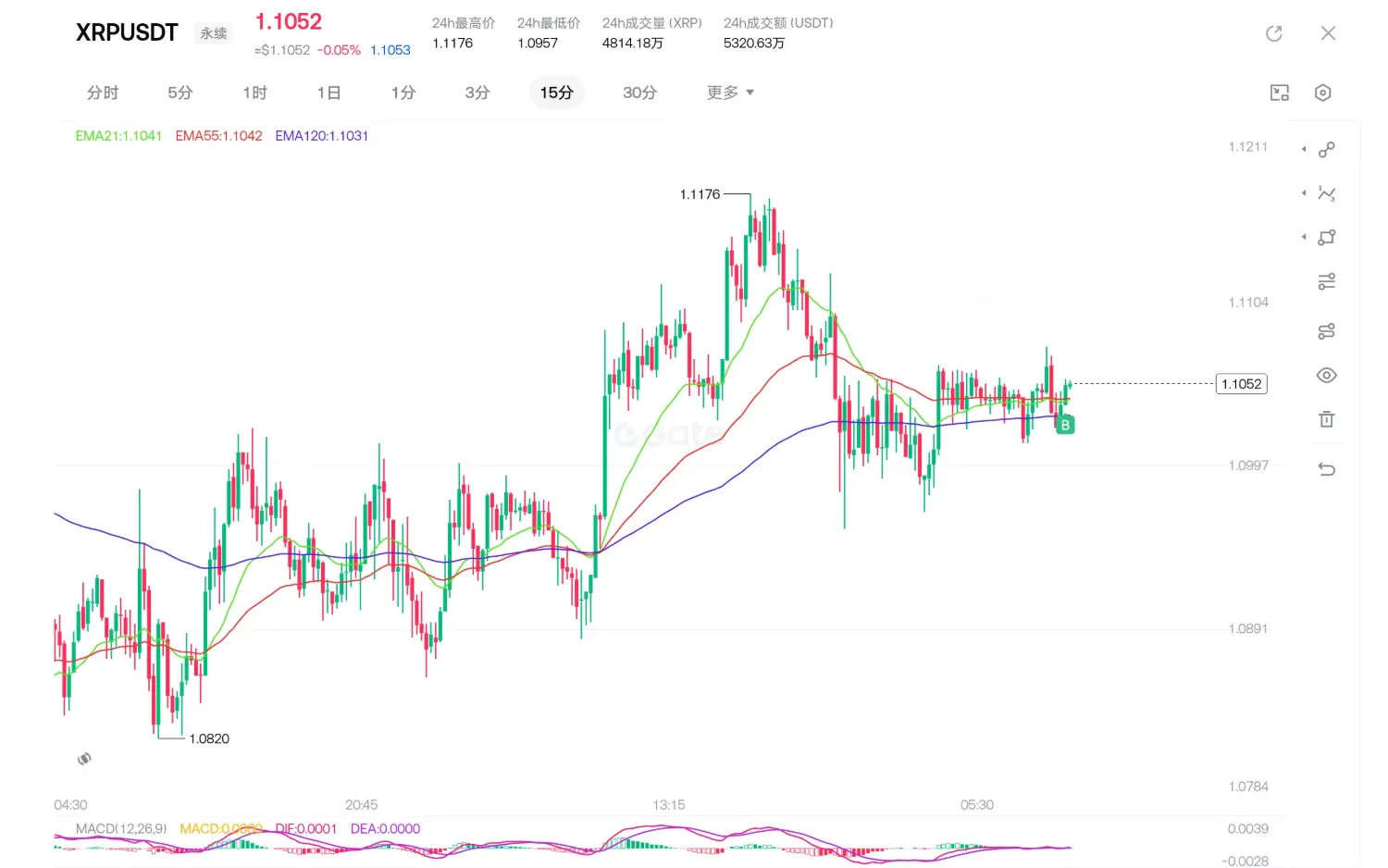Switch to the 5分 timeframe tab

180,93
